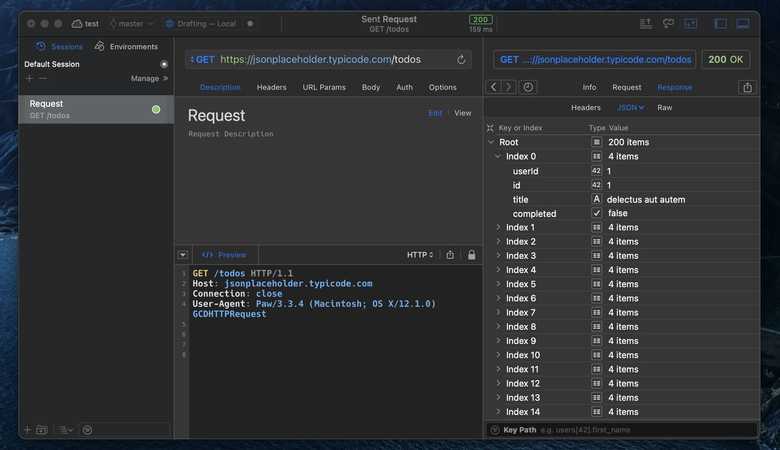This screenshot has height=450, width=780.
Task: Select the Request GET /todos sidebar item
Action: (x=96, y=109)
